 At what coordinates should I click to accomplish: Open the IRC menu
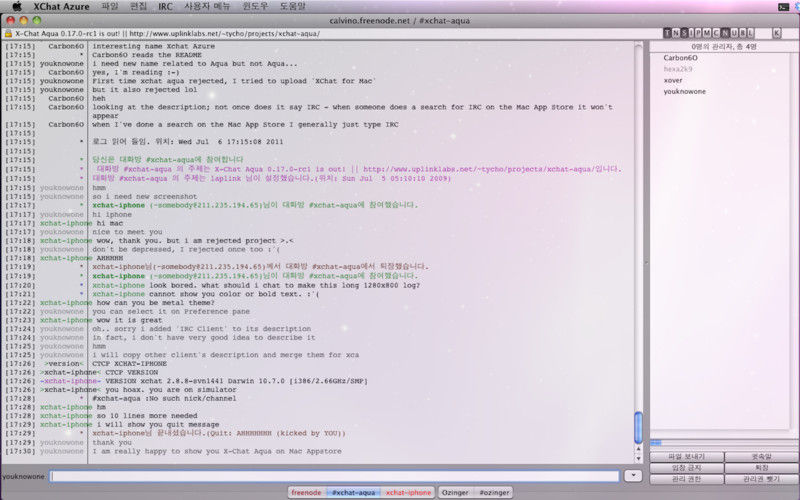[x=165, y=7]
